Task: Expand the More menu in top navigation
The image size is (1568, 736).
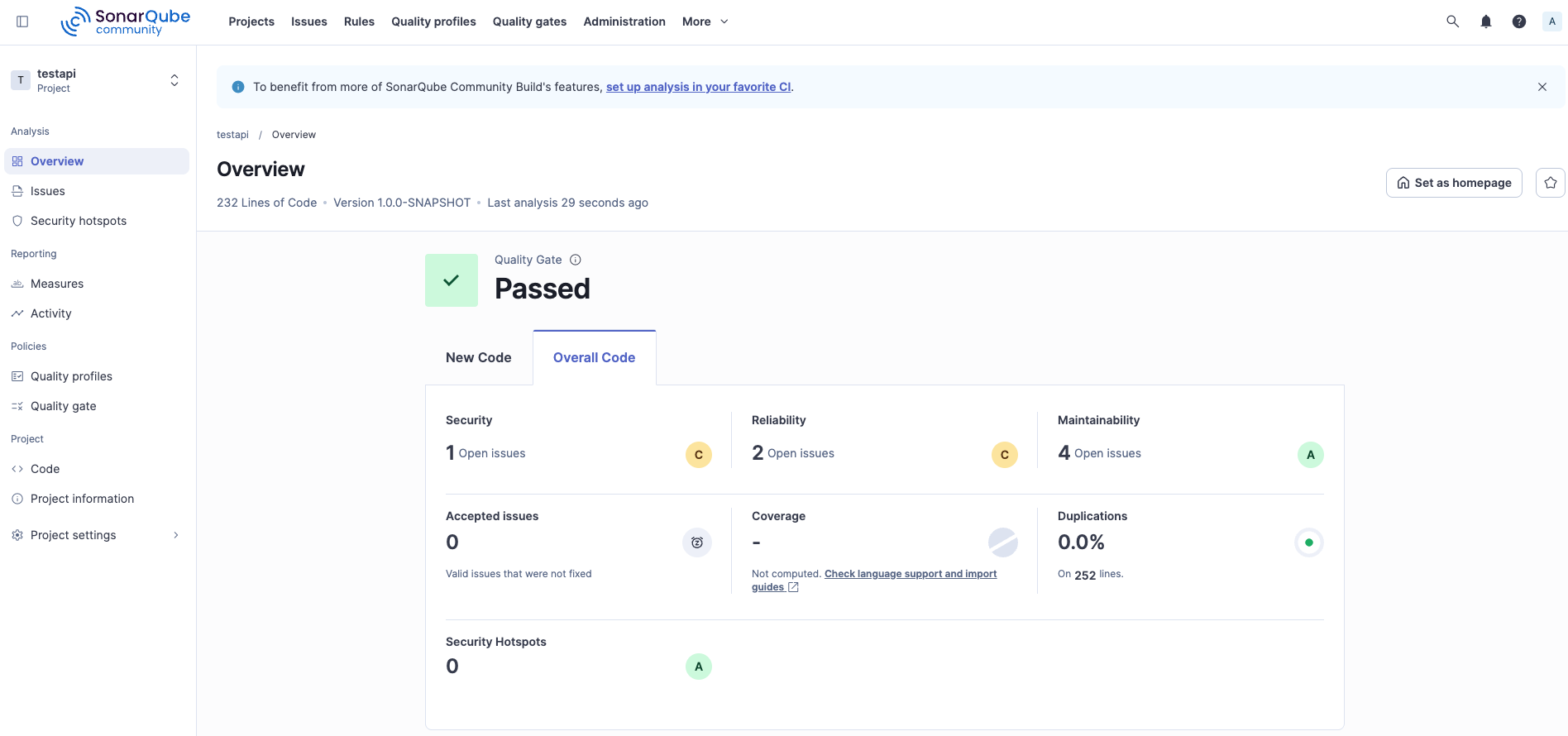Action: [705, 22]
